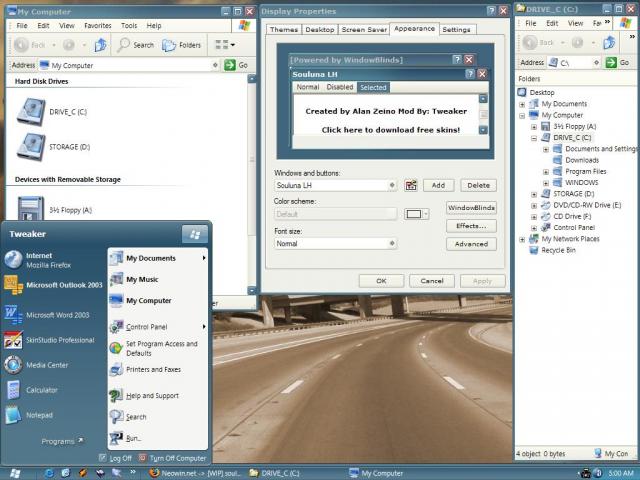
Task: Select Downloads folder in Folders tree
Action: 576,160
